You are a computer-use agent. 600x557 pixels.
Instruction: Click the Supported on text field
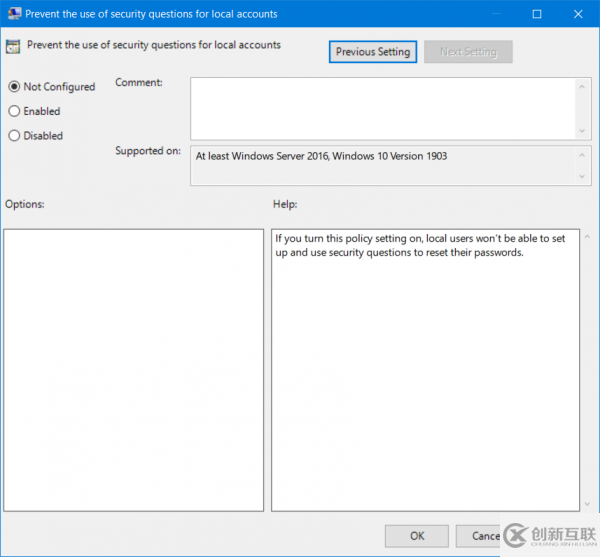pos(383,165)
